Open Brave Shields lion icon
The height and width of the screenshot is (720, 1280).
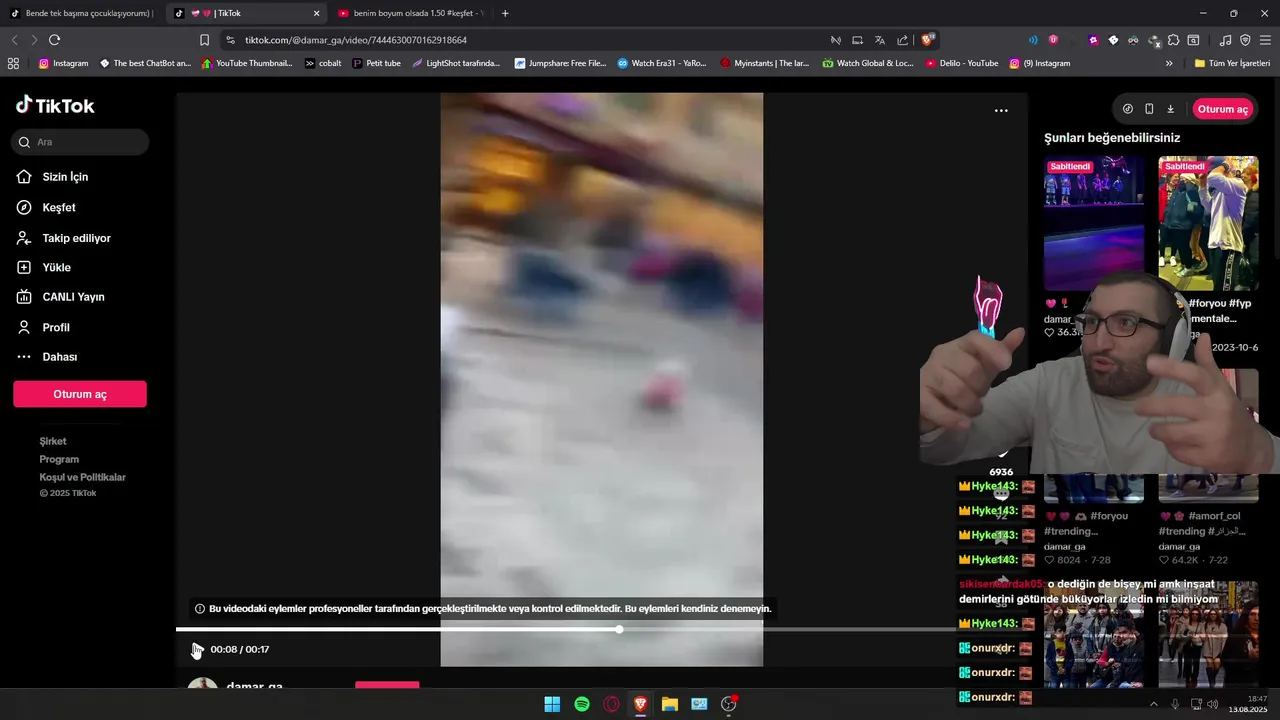[x=927, y=40]
